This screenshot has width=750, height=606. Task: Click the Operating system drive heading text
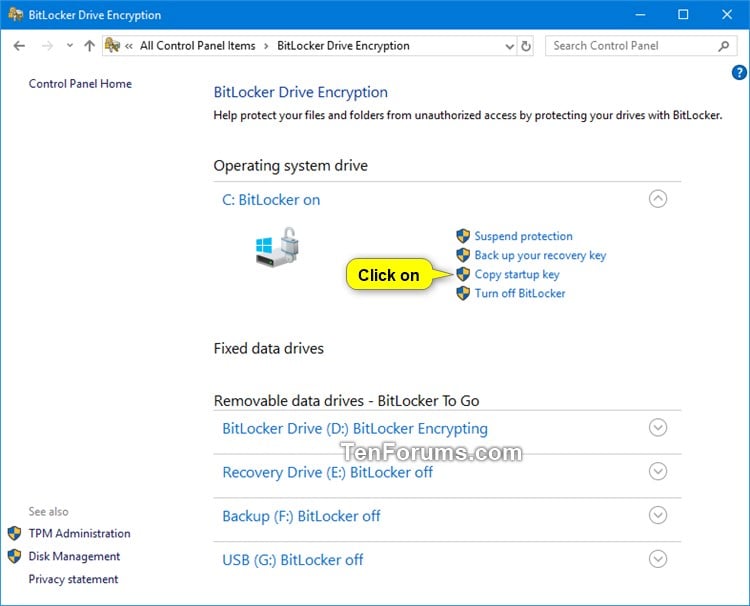[x=290, y=166]
